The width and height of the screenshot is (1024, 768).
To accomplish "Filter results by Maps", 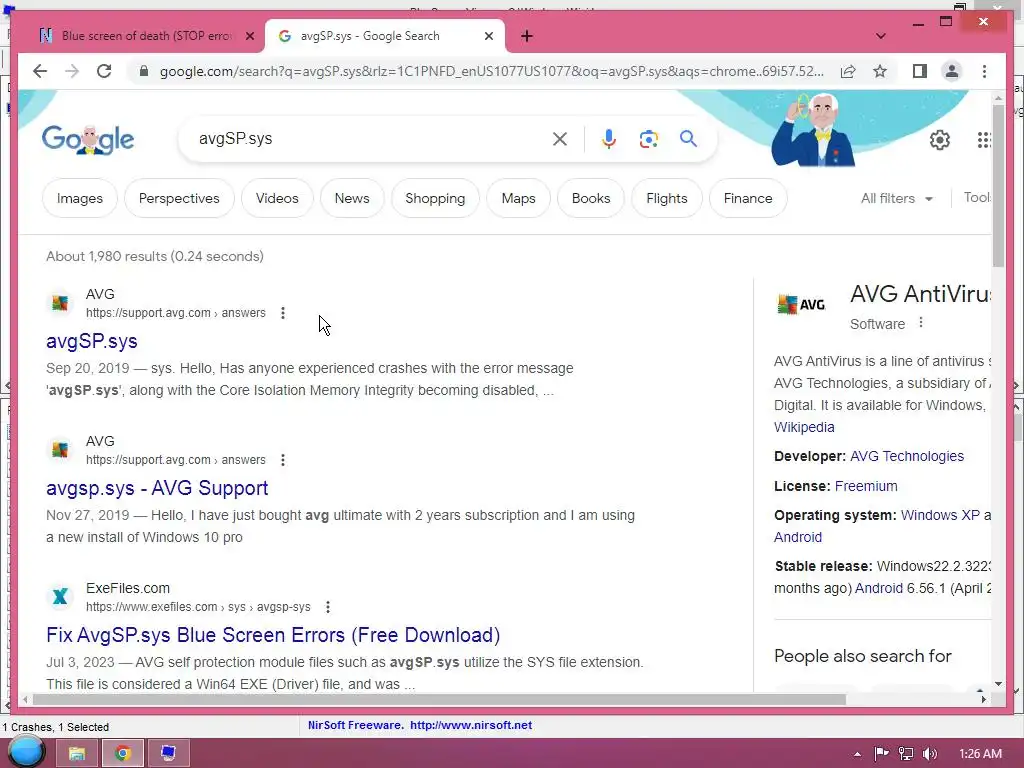I will point(519,198).
